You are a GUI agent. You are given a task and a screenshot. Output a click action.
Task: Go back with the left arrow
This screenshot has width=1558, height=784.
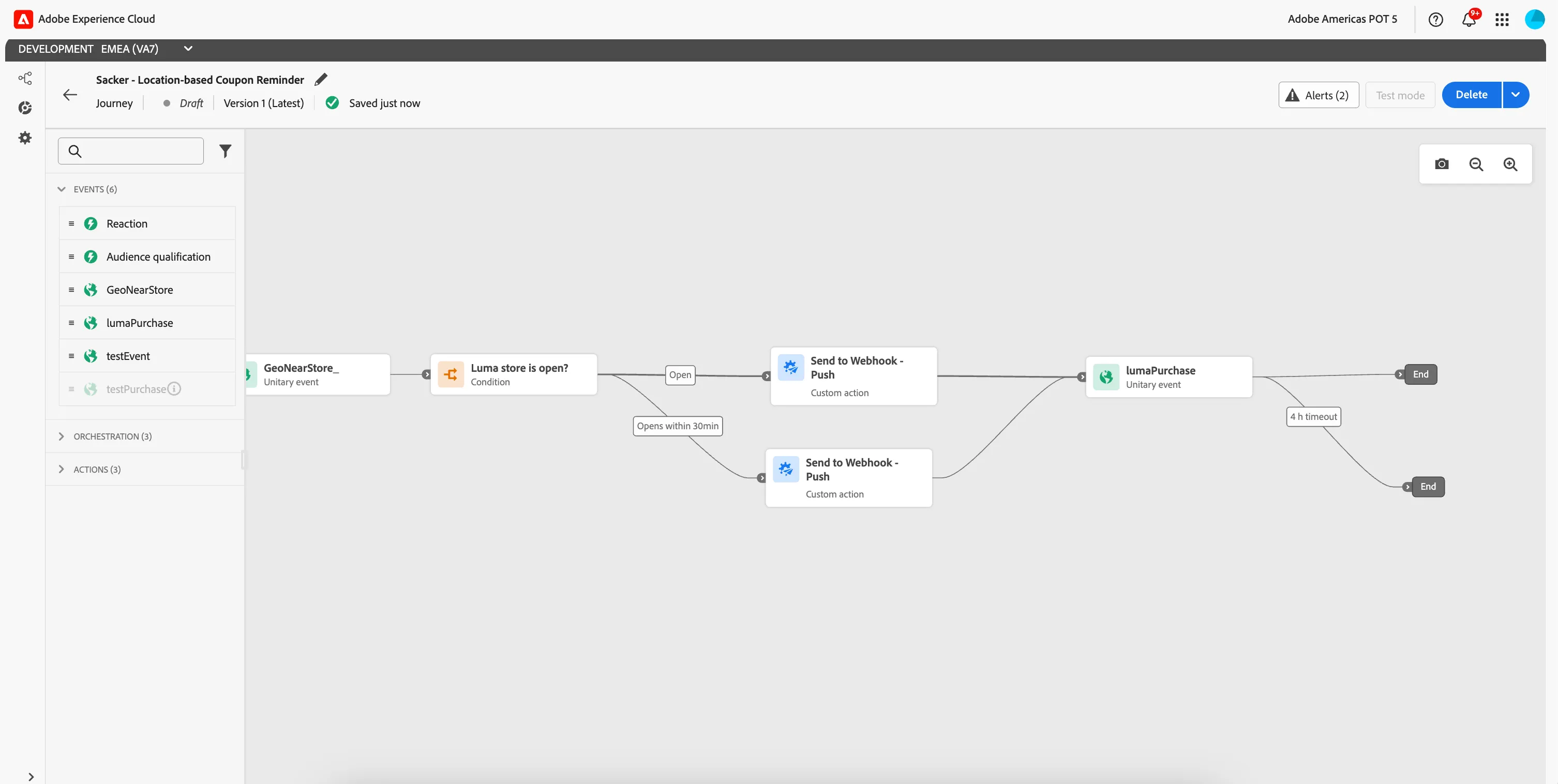70,94
